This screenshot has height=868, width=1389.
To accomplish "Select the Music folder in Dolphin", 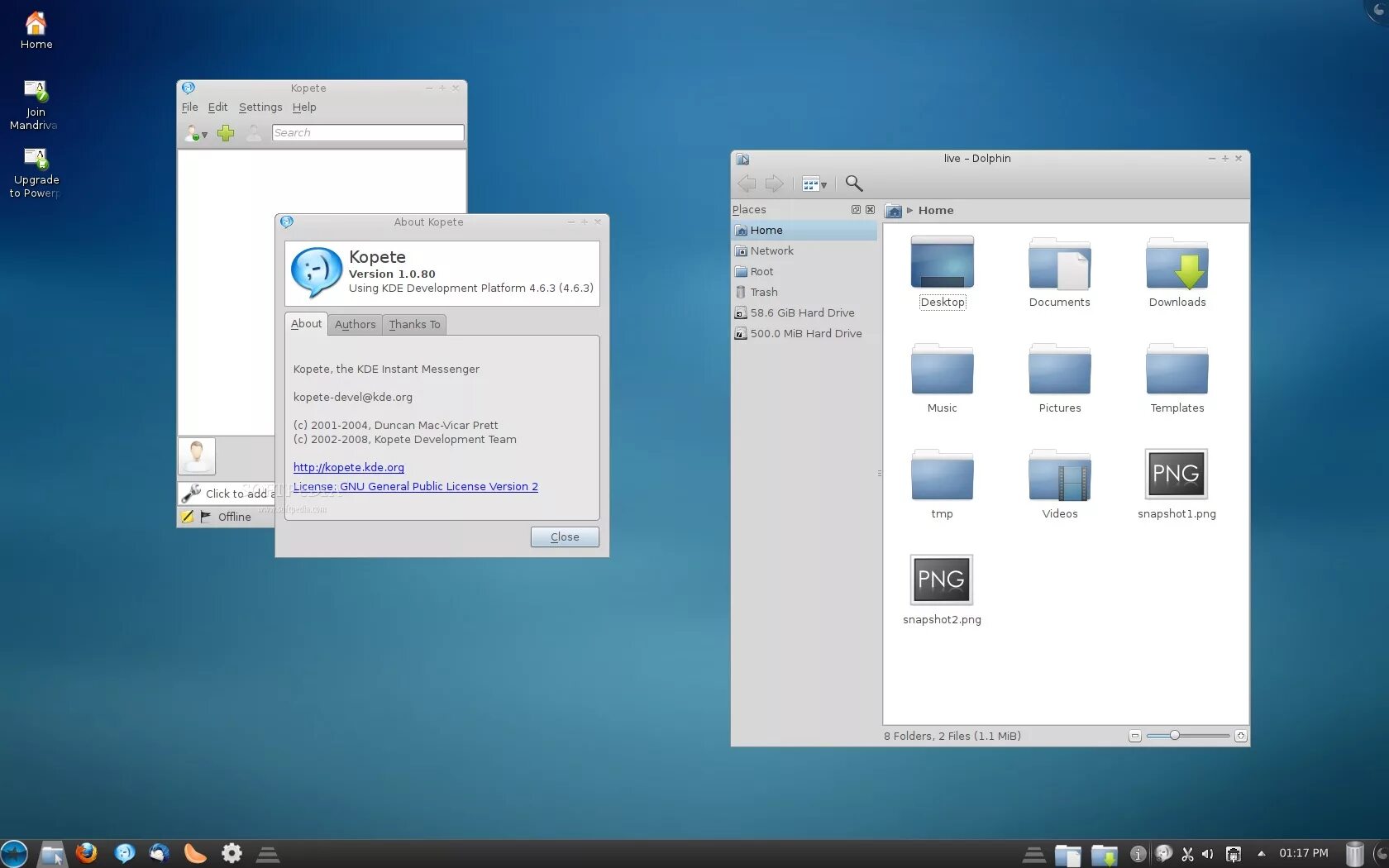I will (943, 378).
